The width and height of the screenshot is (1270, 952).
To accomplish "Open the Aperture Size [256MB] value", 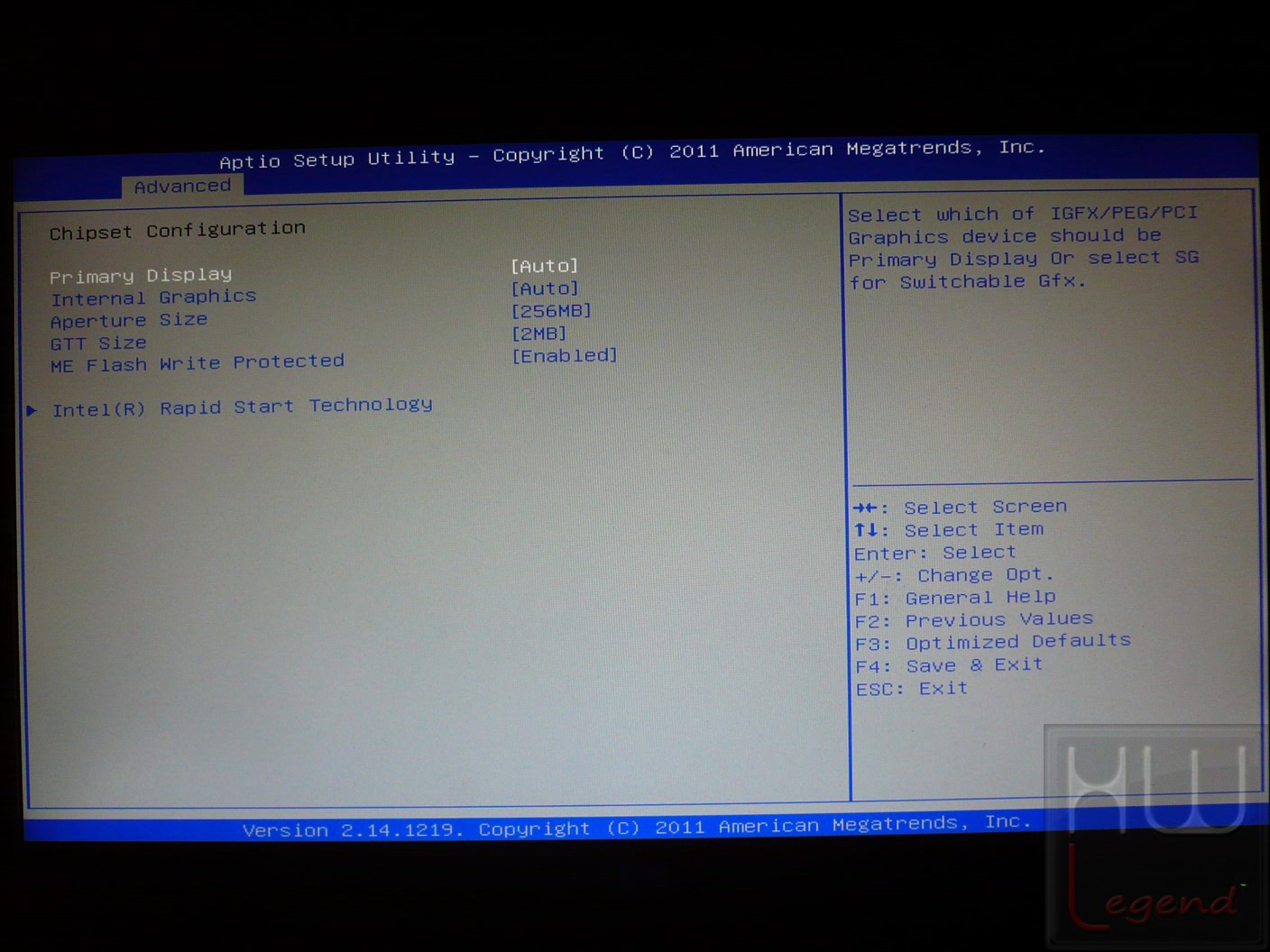I will [x=551, y=311].
